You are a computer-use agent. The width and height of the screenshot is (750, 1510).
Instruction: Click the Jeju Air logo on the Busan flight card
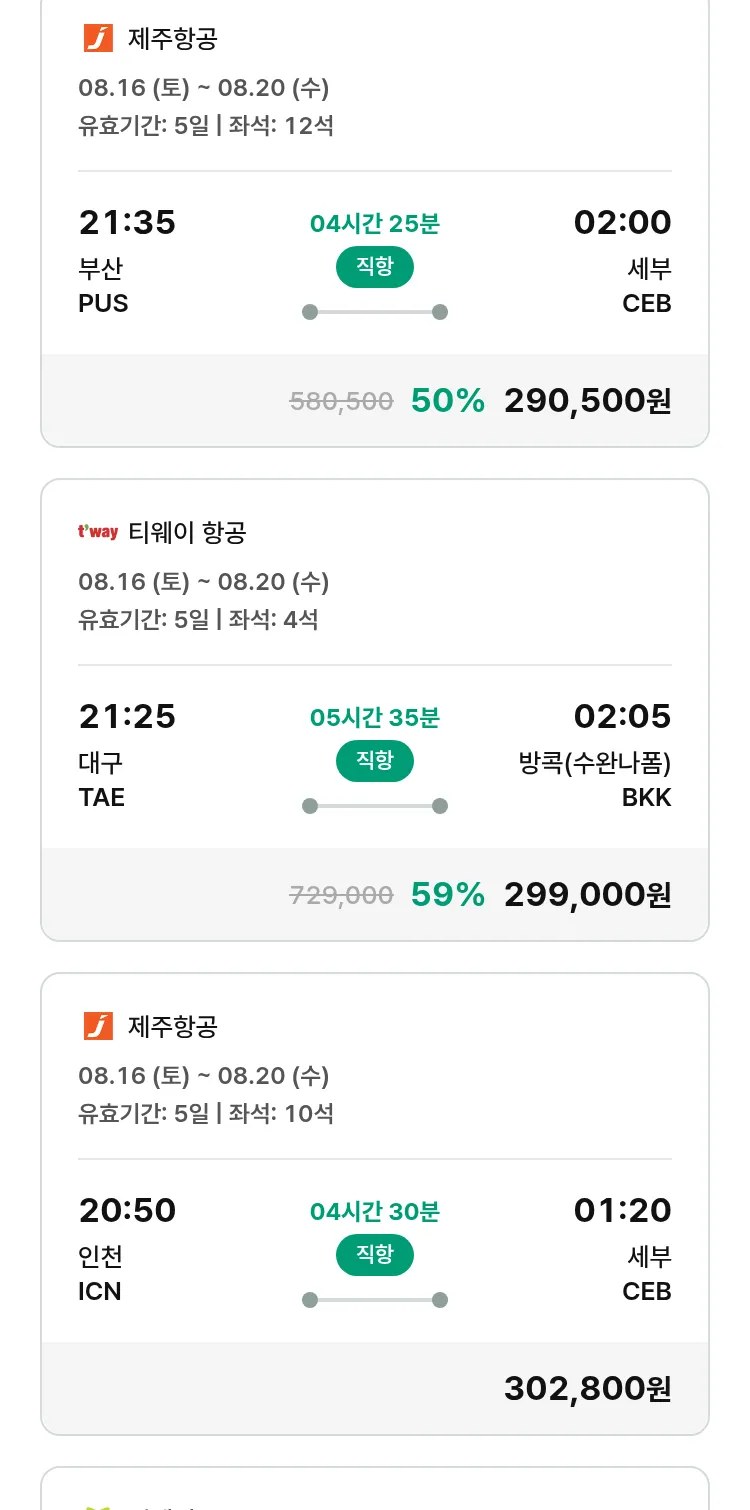coord(98,39)
